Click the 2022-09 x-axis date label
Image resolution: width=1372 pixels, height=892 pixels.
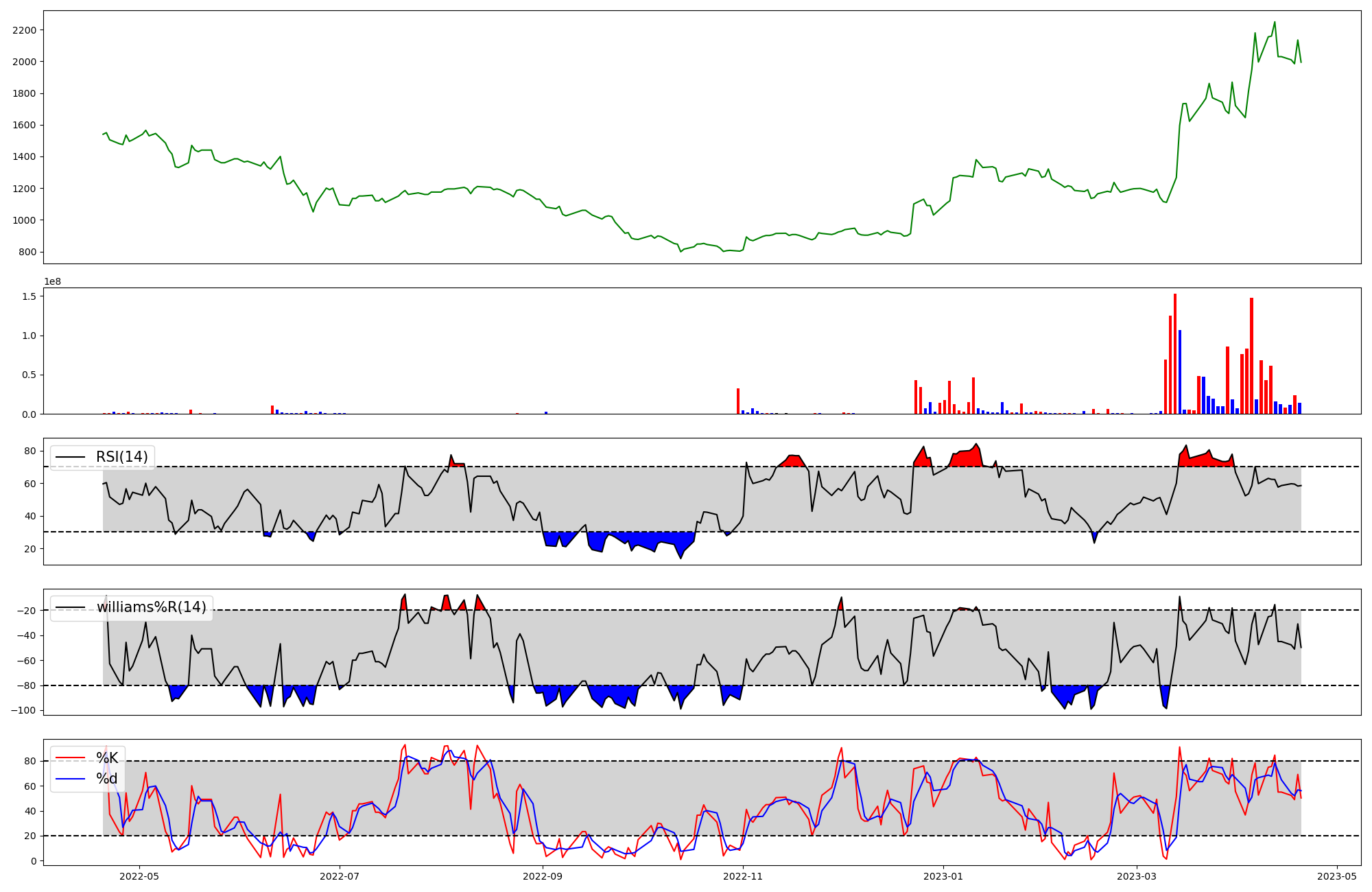pos(543,876)
